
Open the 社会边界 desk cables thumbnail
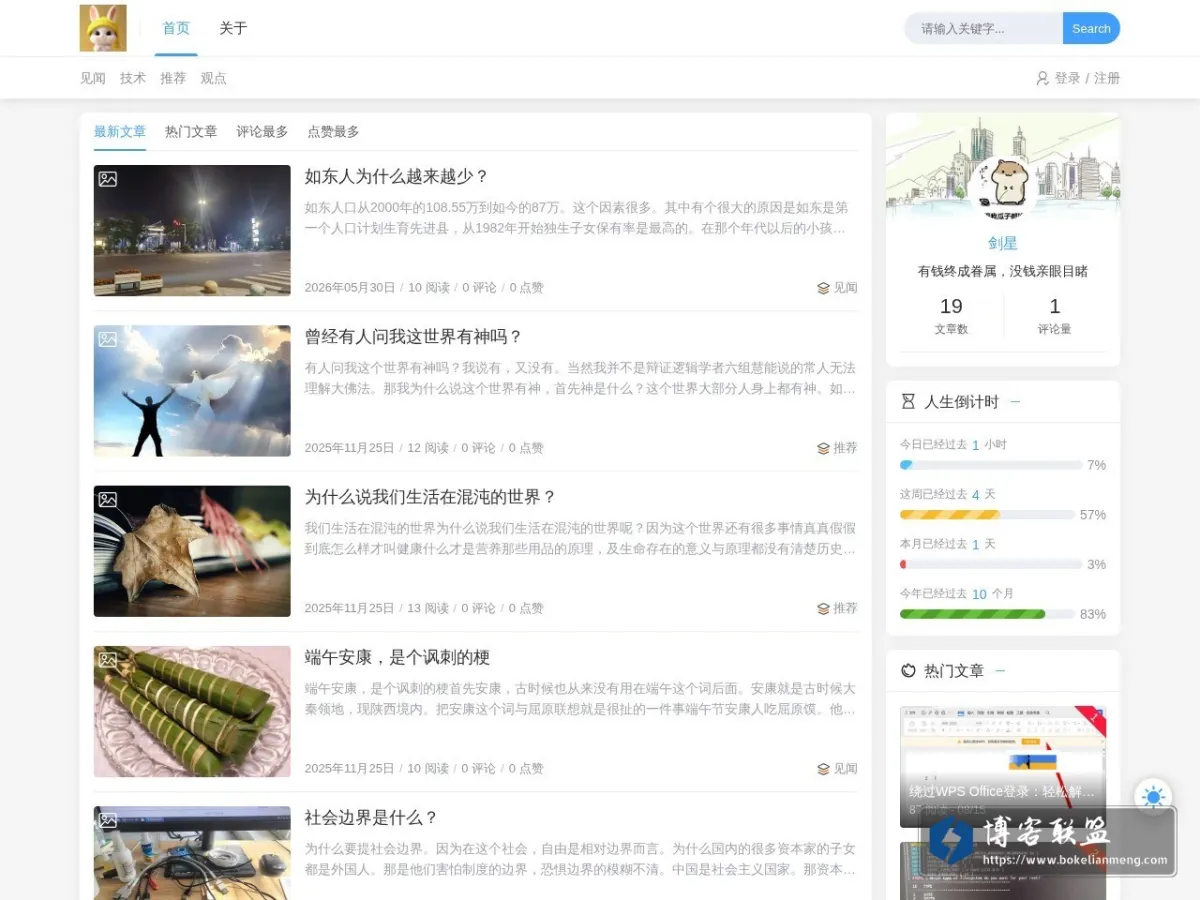point(192,853)
